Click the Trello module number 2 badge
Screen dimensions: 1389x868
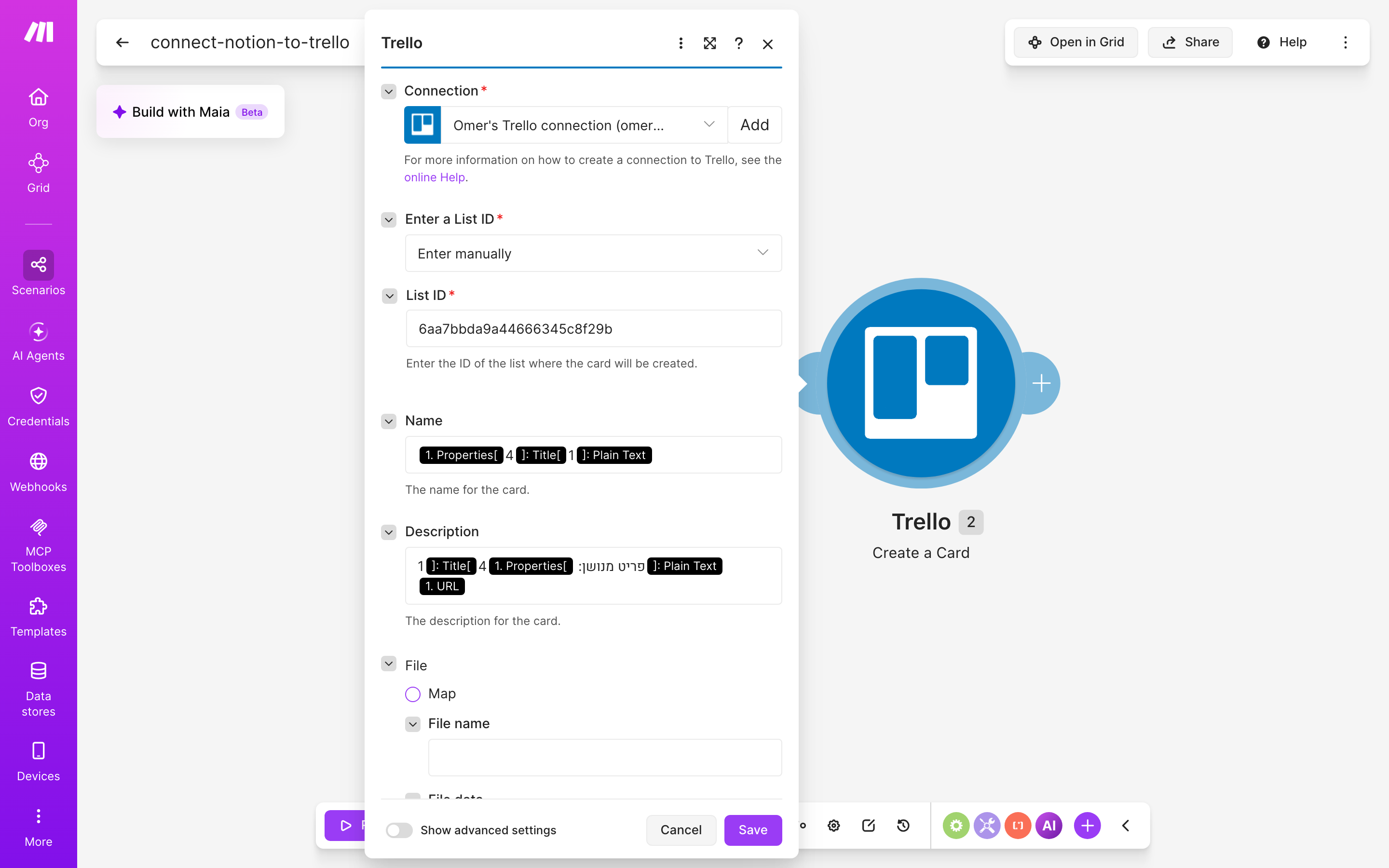(x=970, y=522)
